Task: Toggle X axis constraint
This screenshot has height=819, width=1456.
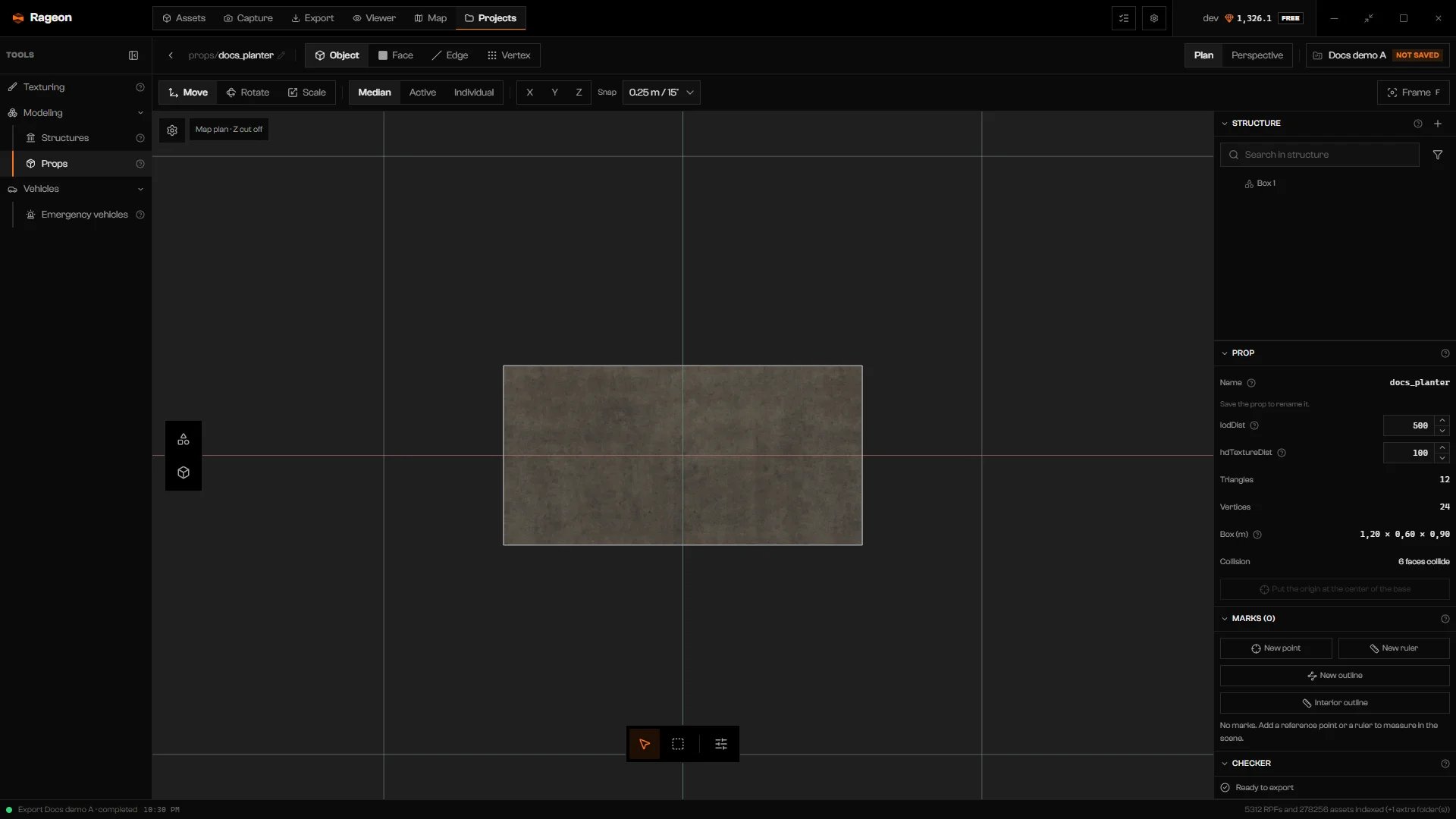Action: [529, 93]
